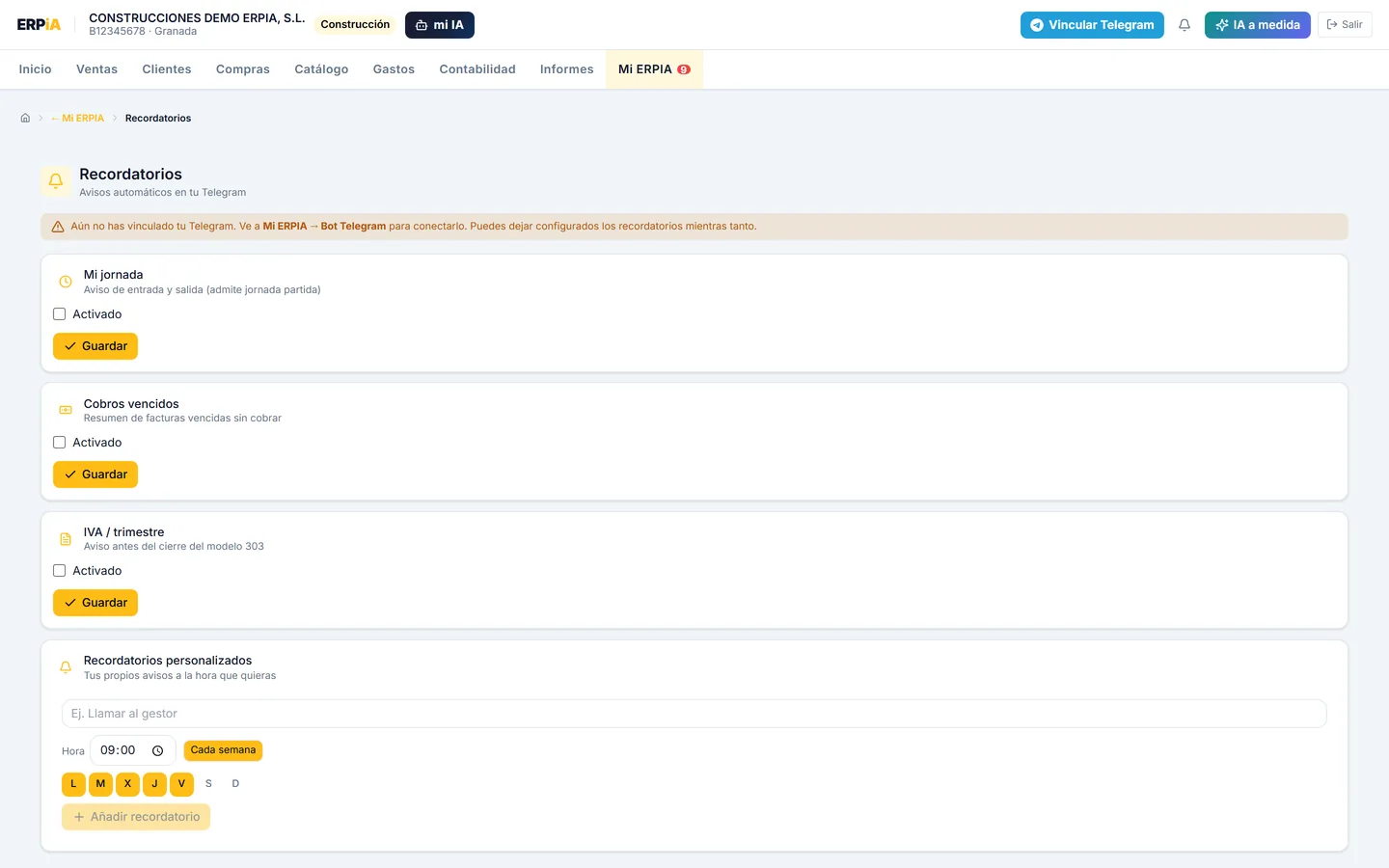Open the Catálogo menu tab
1389x868 pixels.
coord(321,69)
